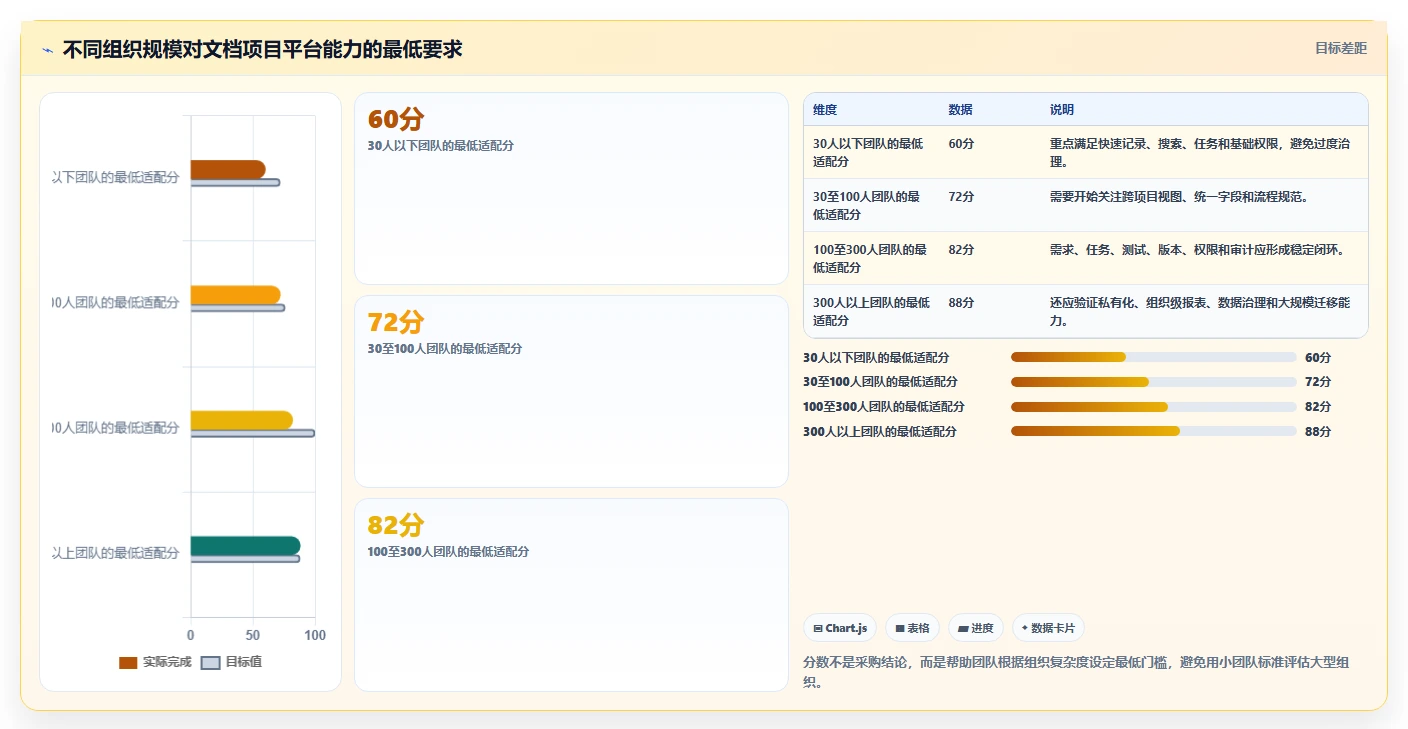This screenshot has height=729, width=1408.
Task: Click the 实际完成 legend color box
Action: (x=128, y=663)
